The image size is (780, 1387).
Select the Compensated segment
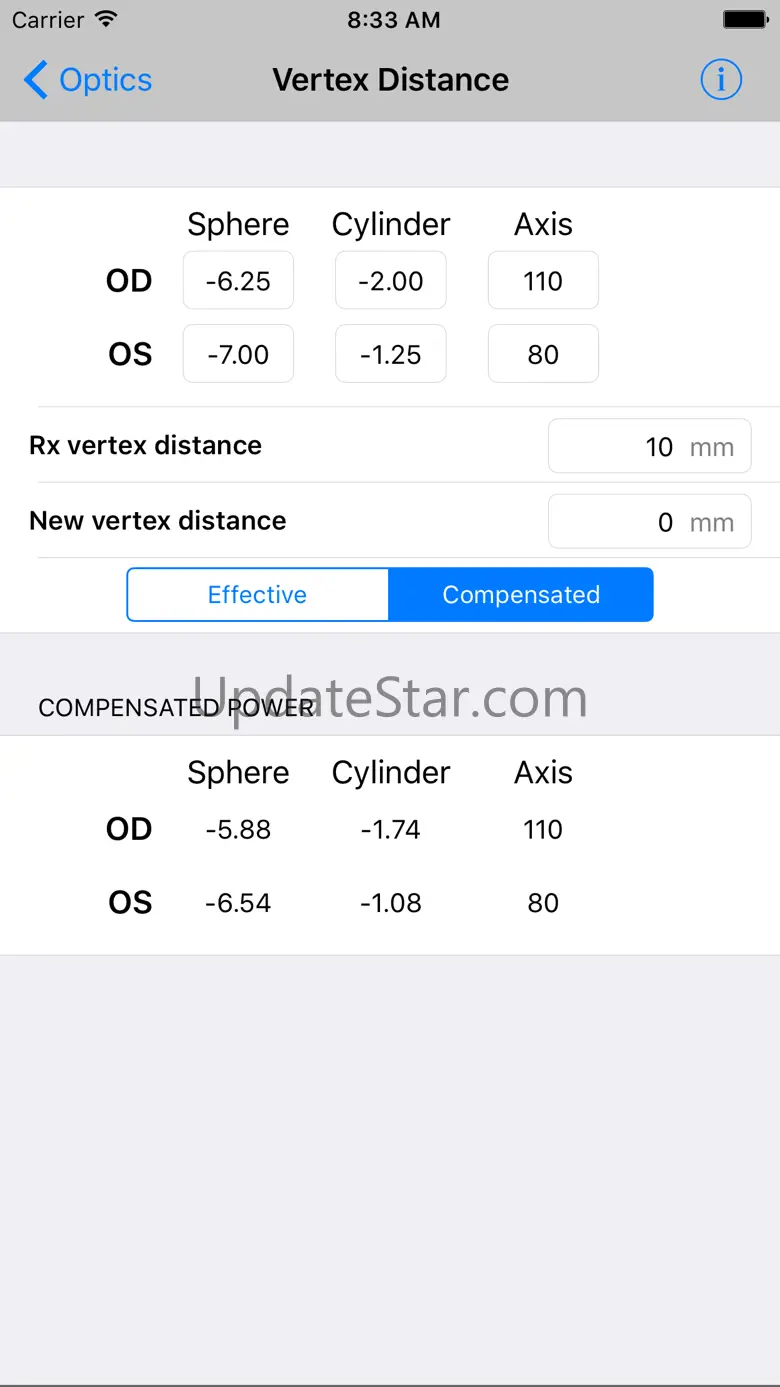(521, 595)
